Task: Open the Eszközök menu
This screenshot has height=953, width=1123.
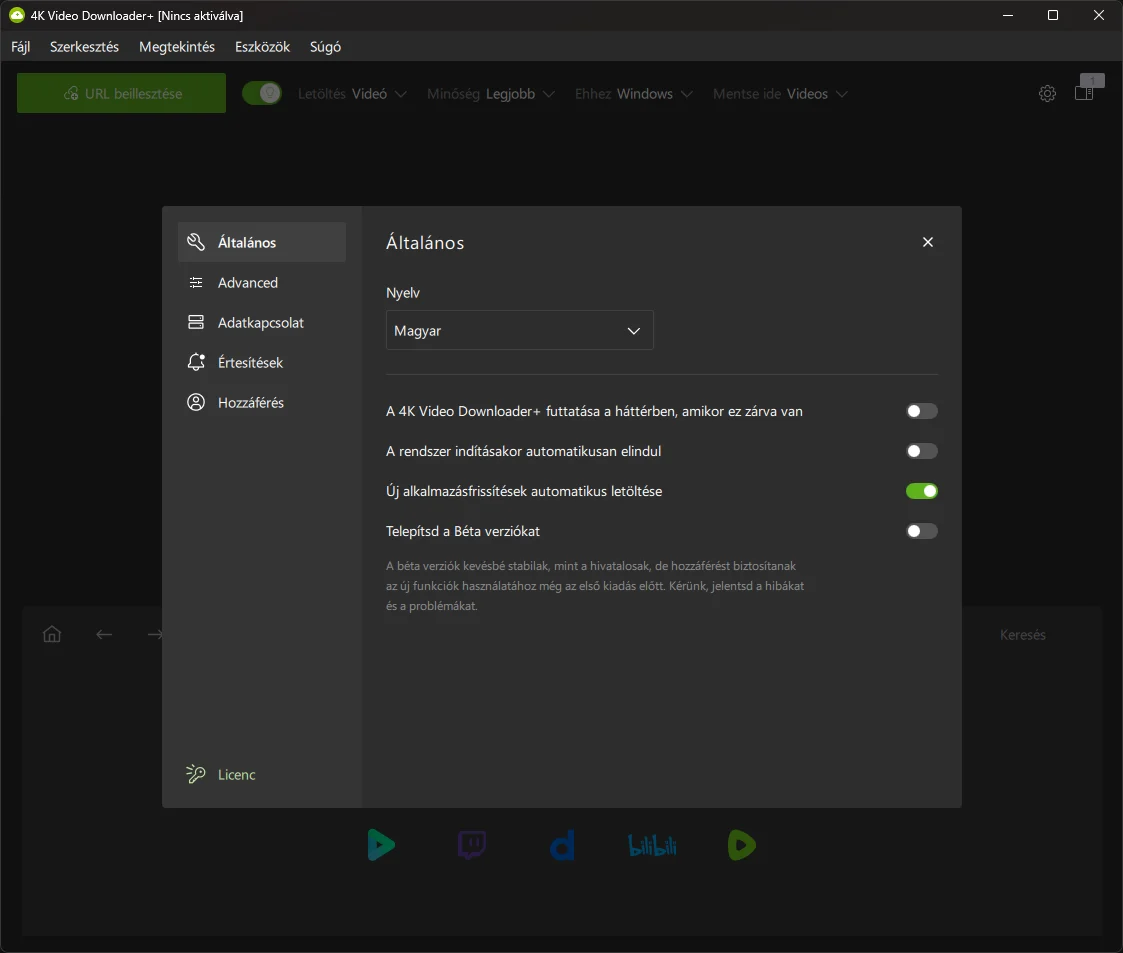Action: 262,47
